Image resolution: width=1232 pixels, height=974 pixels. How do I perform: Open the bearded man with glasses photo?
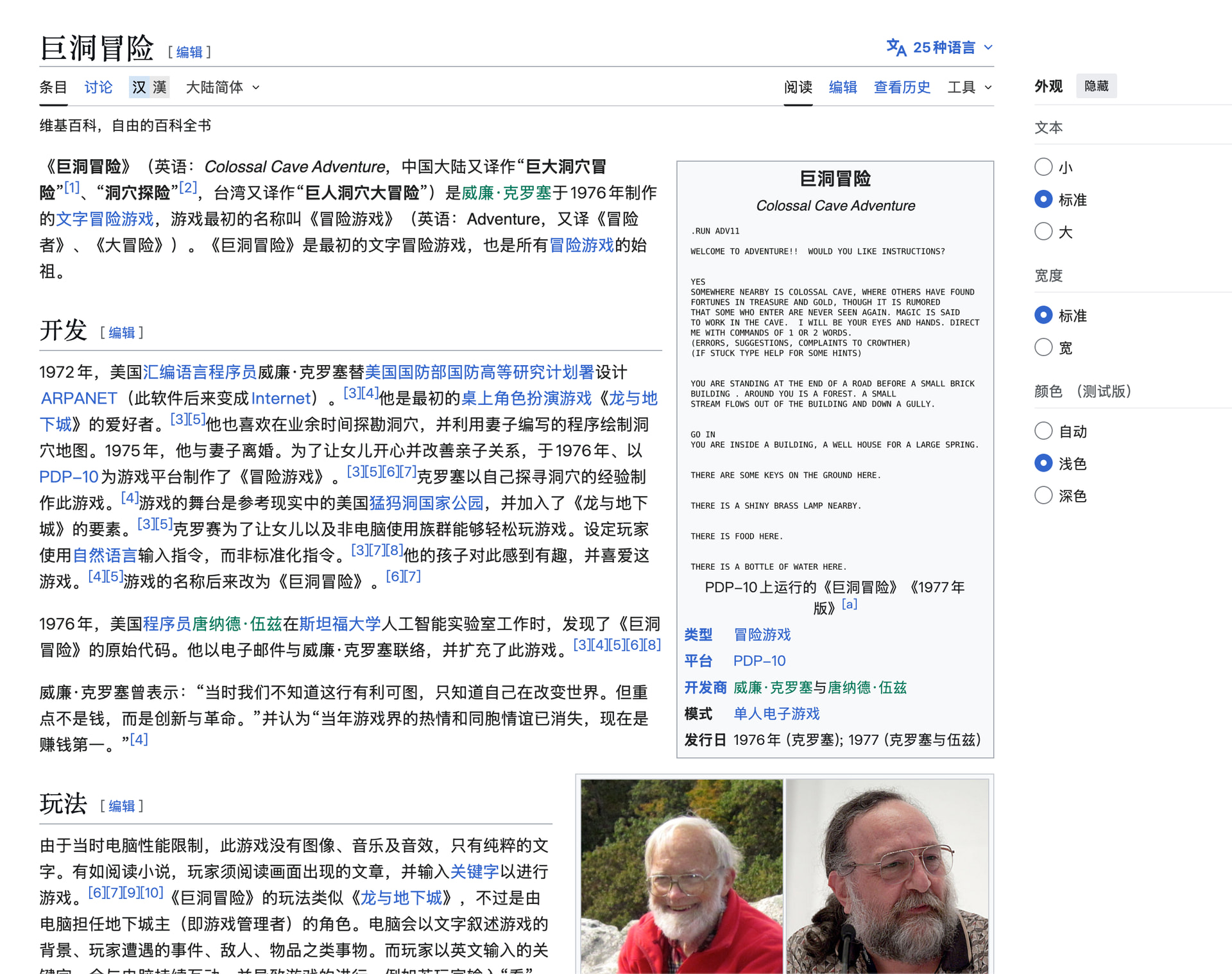tap(887, 876)
